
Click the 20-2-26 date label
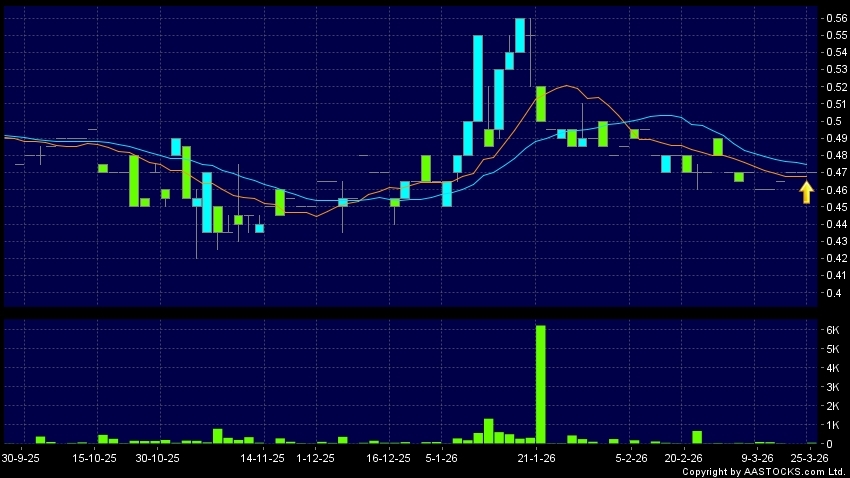click(x=685, y=458)
